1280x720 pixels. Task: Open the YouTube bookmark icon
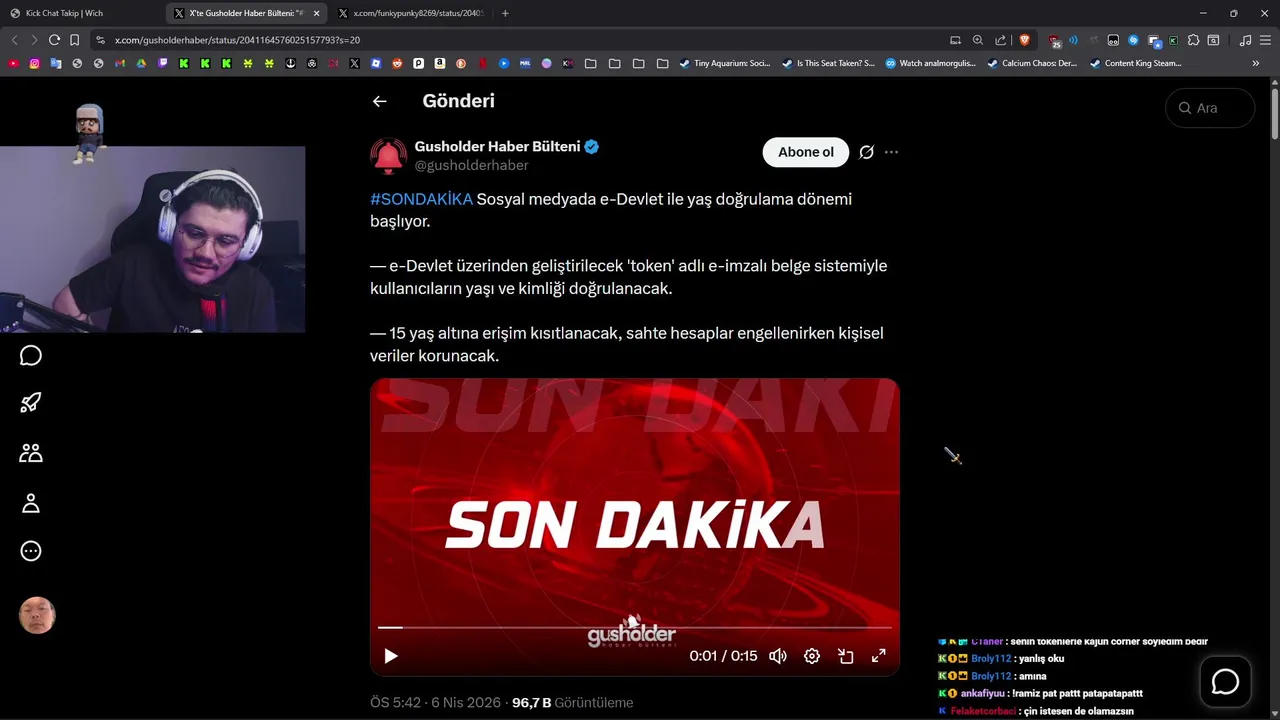pos(13,63)
